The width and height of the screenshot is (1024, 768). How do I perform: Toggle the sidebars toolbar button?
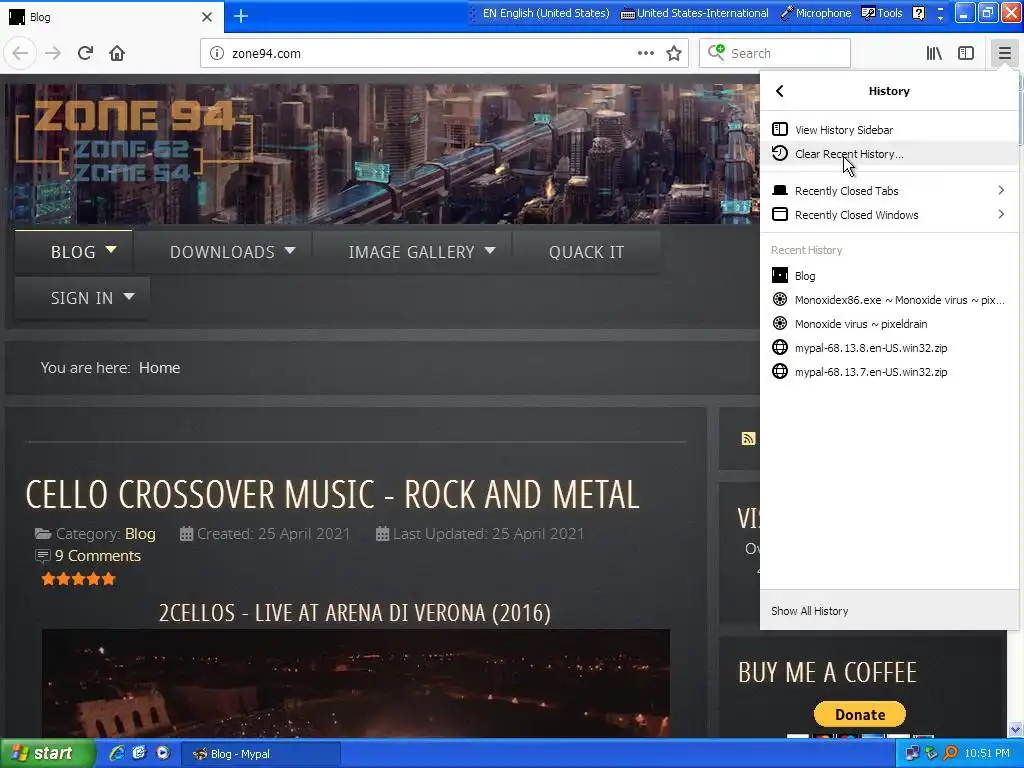(966, 54)
